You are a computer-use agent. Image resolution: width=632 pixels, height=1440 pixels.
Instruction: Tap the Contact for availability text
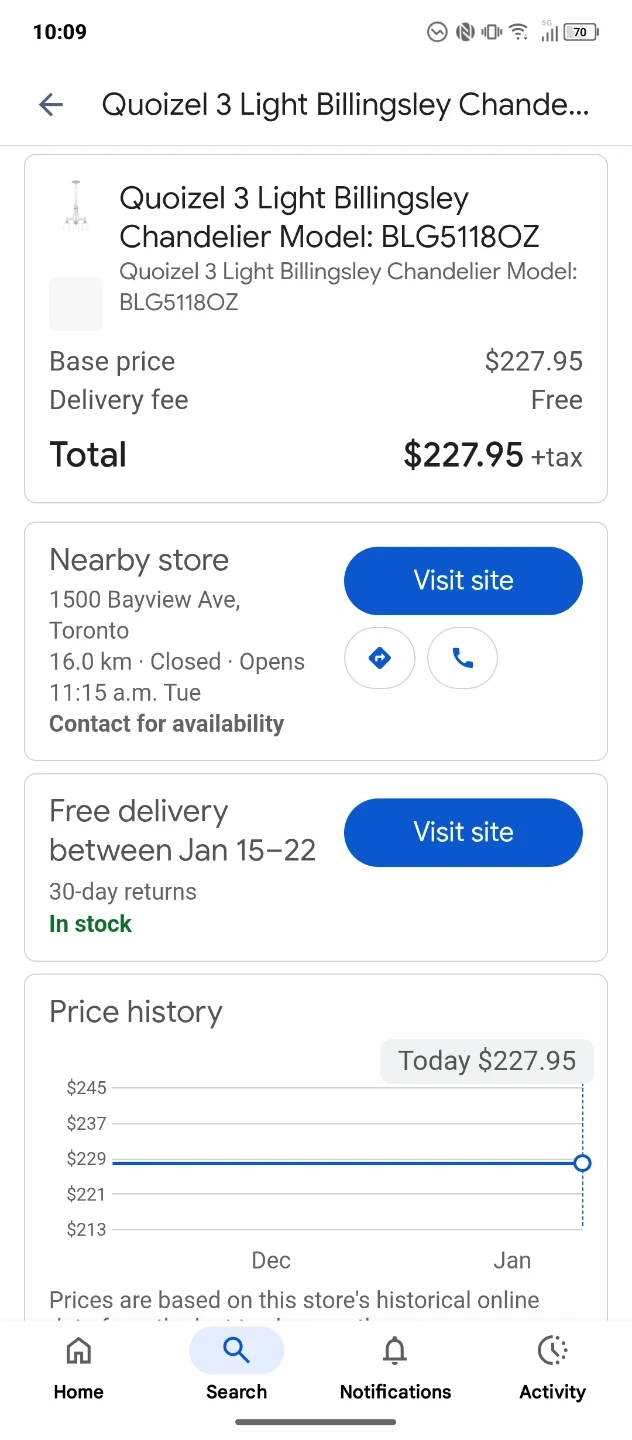click(x=167, y=724)
